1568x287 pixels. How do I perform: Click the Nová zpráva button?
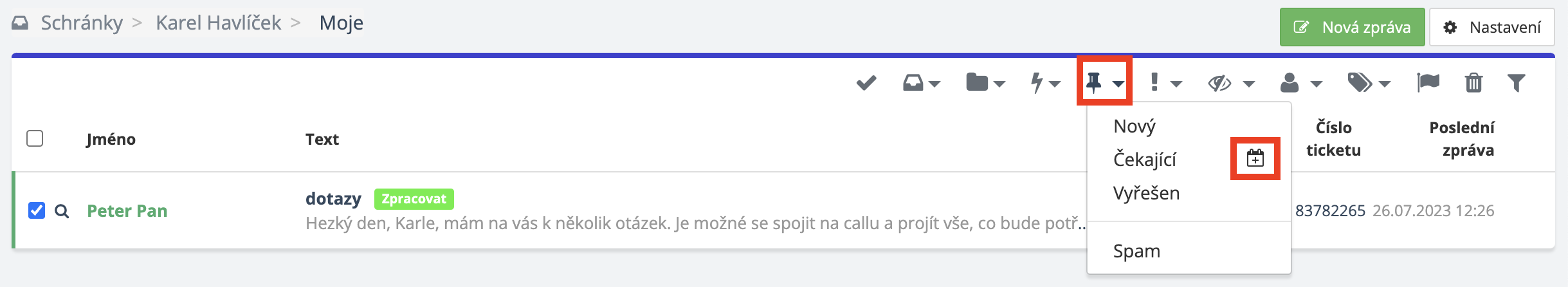1352,27
